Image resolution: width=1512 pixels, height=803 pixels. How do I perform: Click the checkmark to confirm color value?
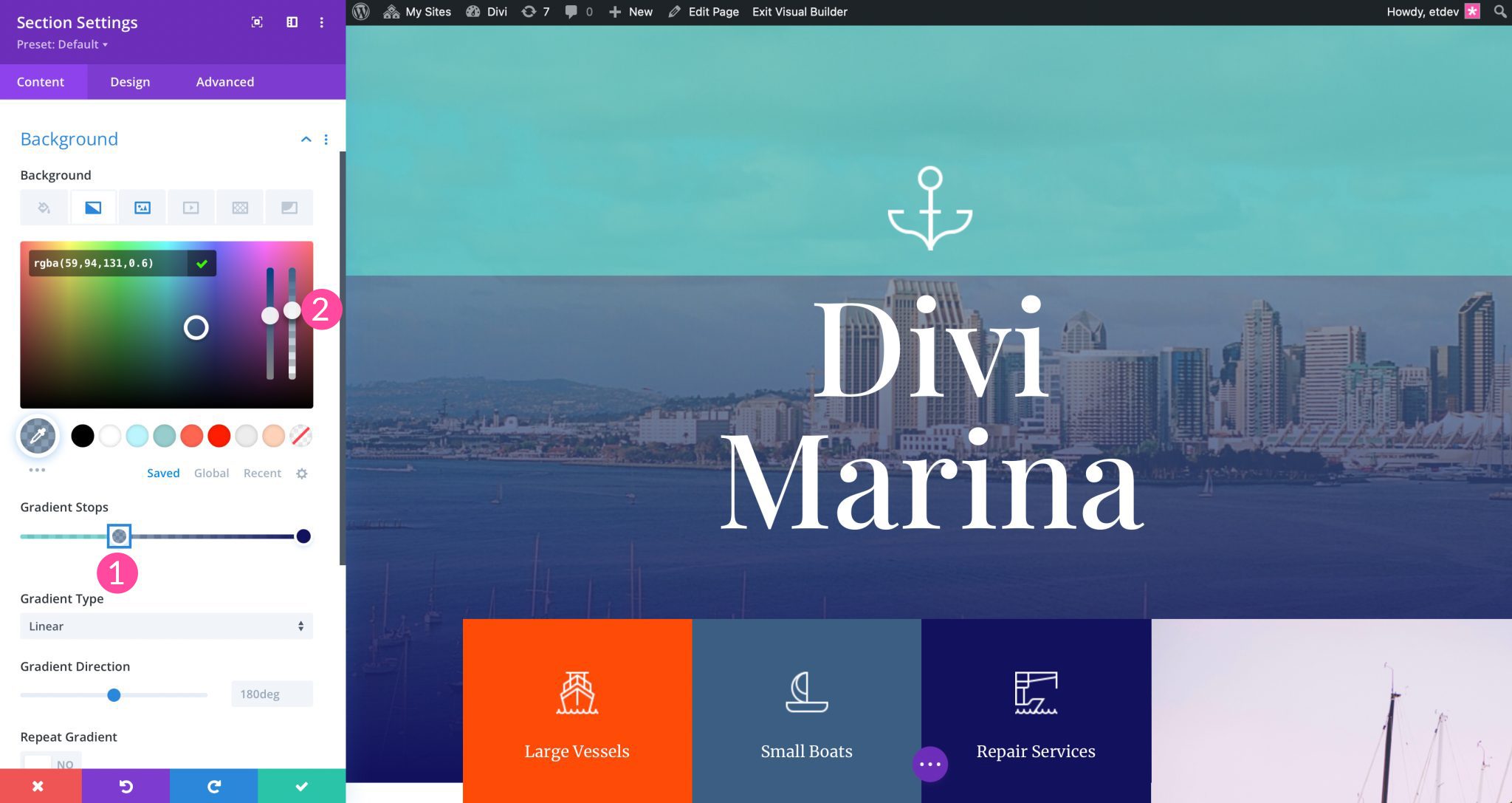pyautogui.click(x=200, y=263)
